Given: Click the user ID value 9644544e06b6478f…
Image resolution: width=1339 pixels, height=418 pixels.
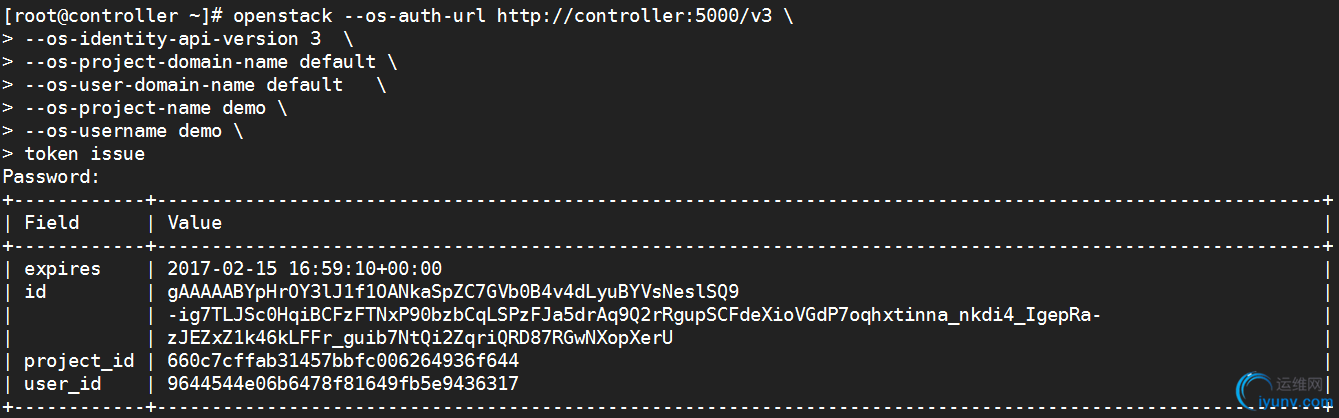Looking at the screenshot, I should pyautogui.click(x=343, y=383).
